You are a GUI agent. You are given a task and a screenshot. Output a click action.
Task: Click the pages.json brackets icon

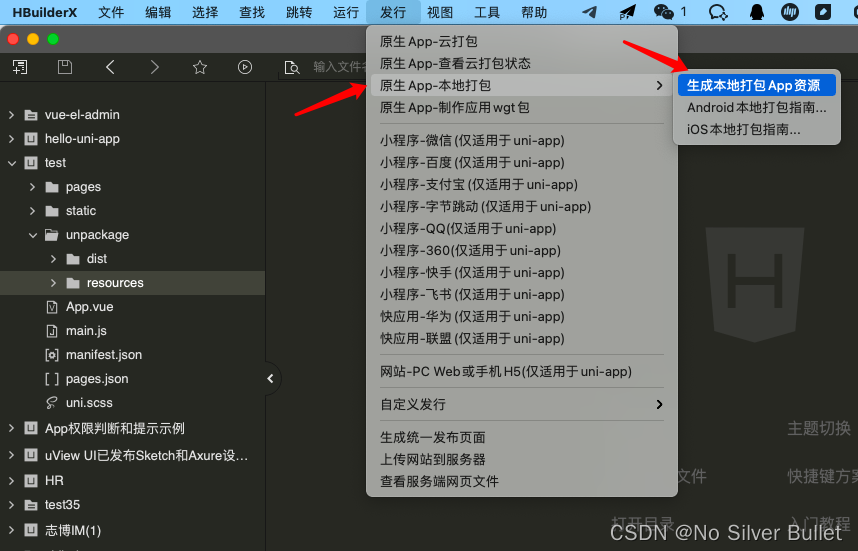click(x=52, y=379)
